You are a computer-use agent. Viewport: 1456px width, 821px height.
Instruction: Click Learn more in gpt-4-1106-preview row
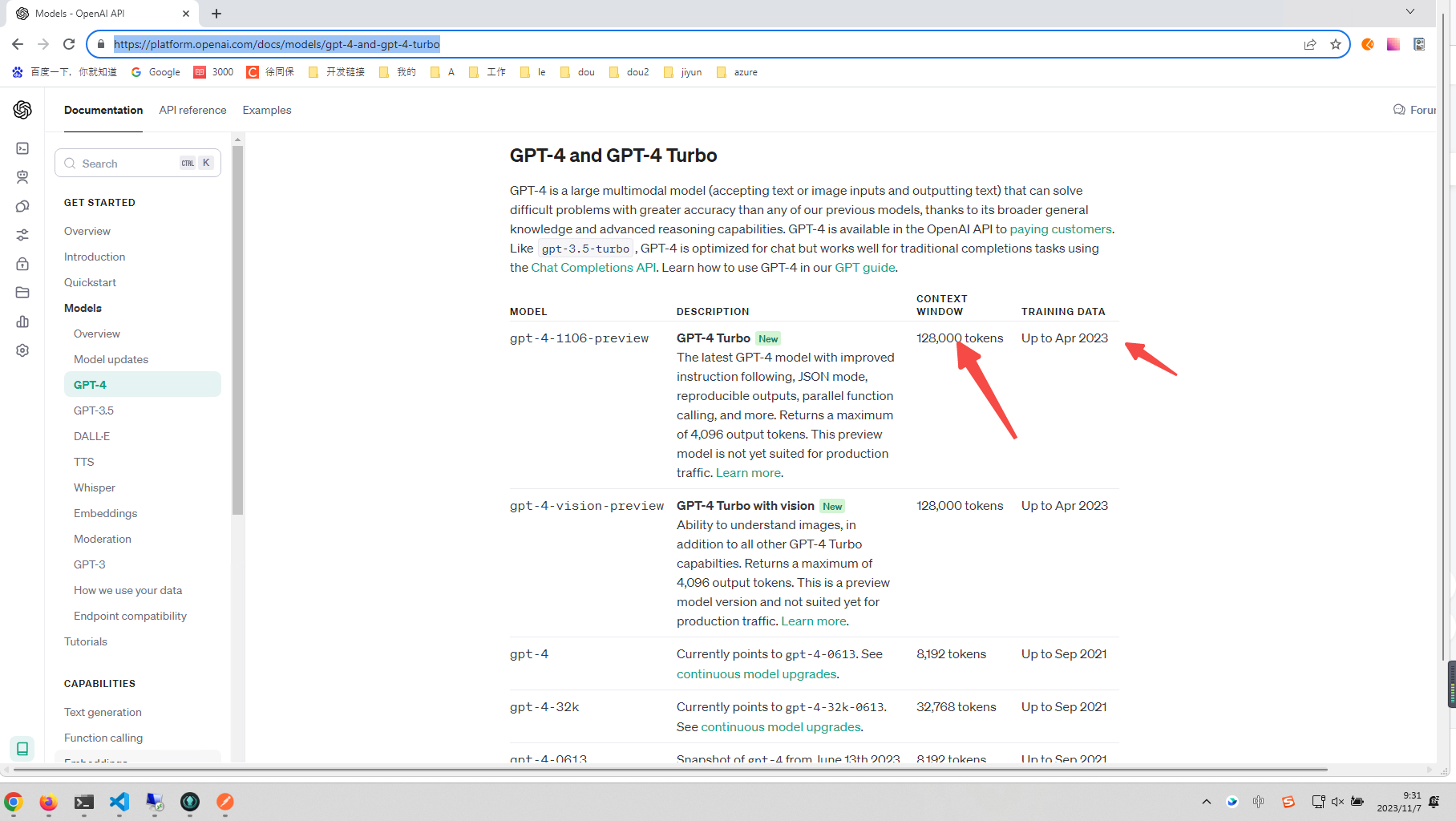tap(748, 472)
